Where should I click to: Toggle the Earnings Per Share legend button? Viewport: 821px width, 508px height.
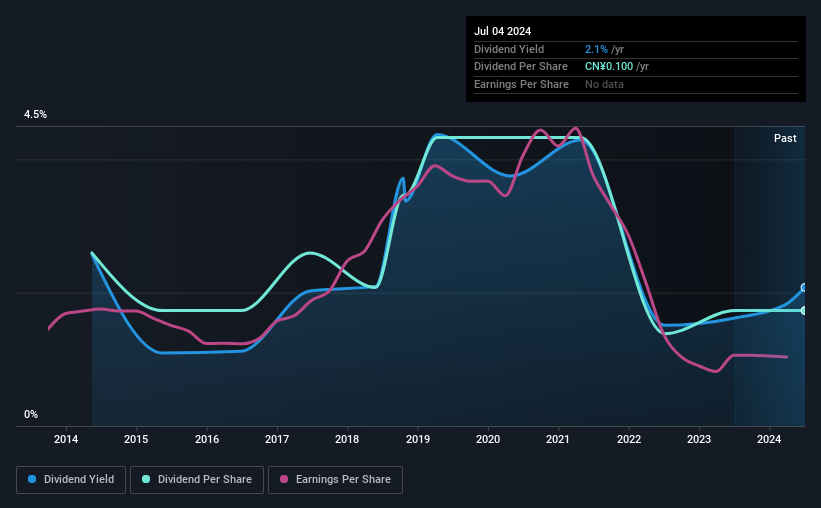coord(335,480)
